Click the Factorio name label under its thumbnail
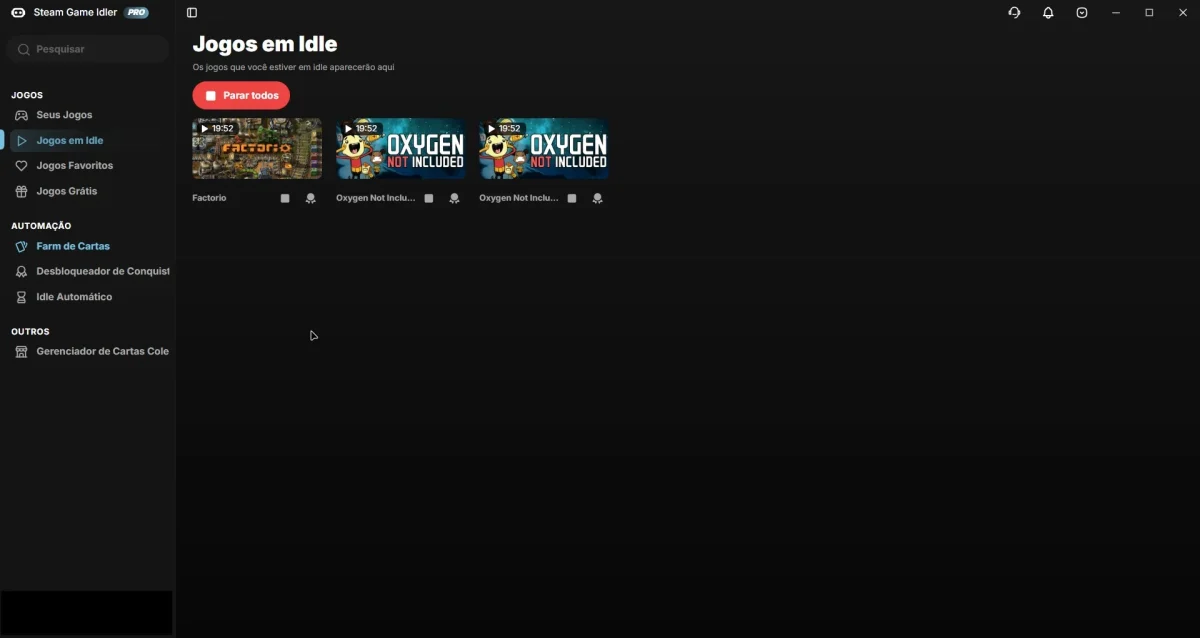This screenshot has height=638, width=1200. point(209,198)
